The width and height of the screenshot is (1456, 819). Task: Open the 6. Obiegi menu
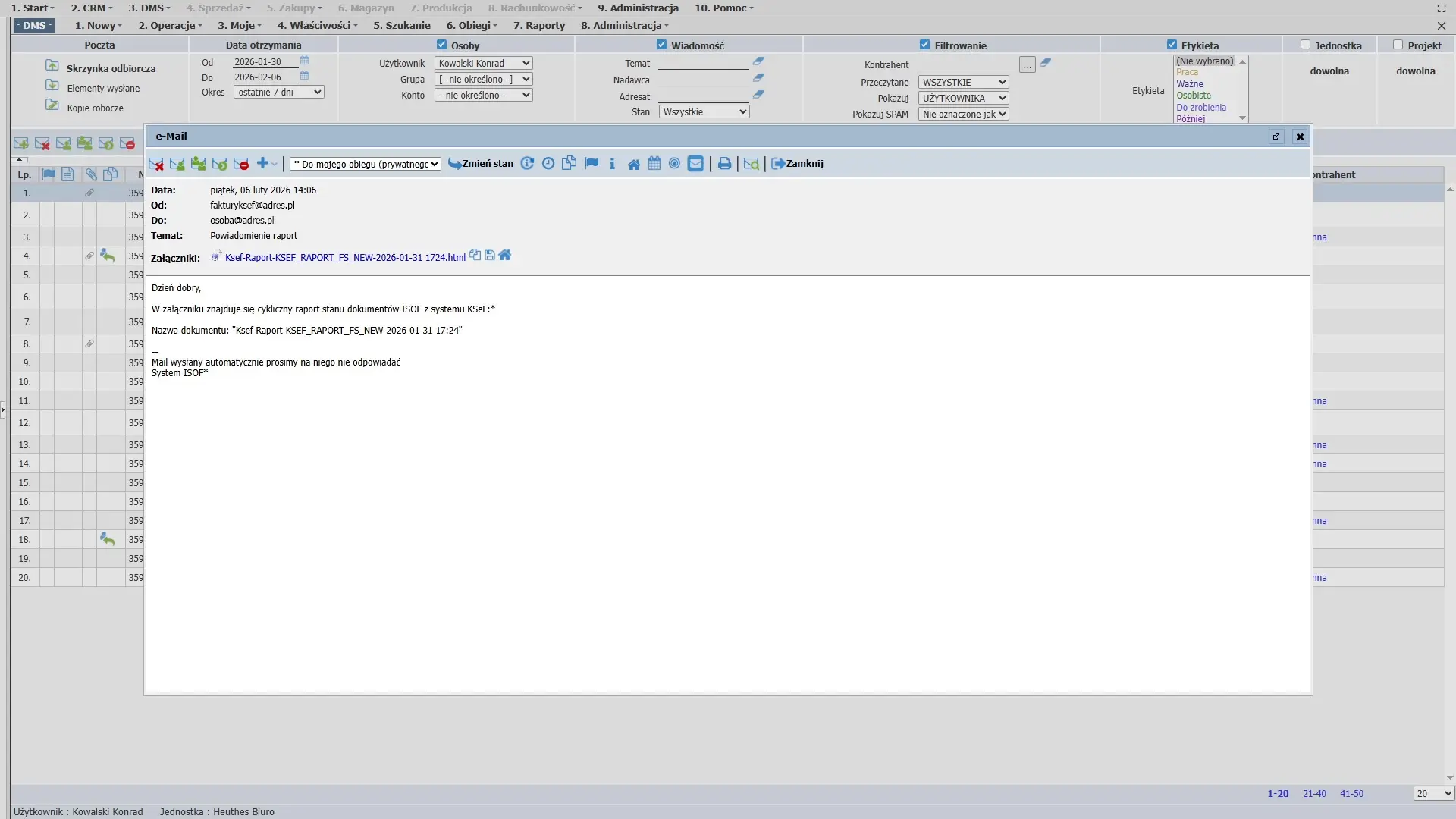[x=471, y=25]
